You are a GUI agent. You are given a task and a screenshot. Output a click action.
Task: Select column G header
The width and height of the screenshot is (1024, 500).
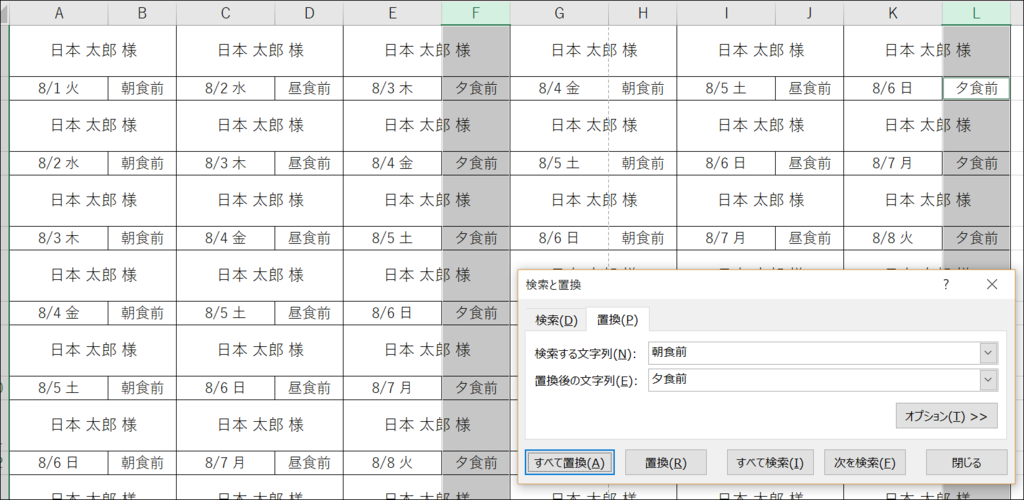559,13
